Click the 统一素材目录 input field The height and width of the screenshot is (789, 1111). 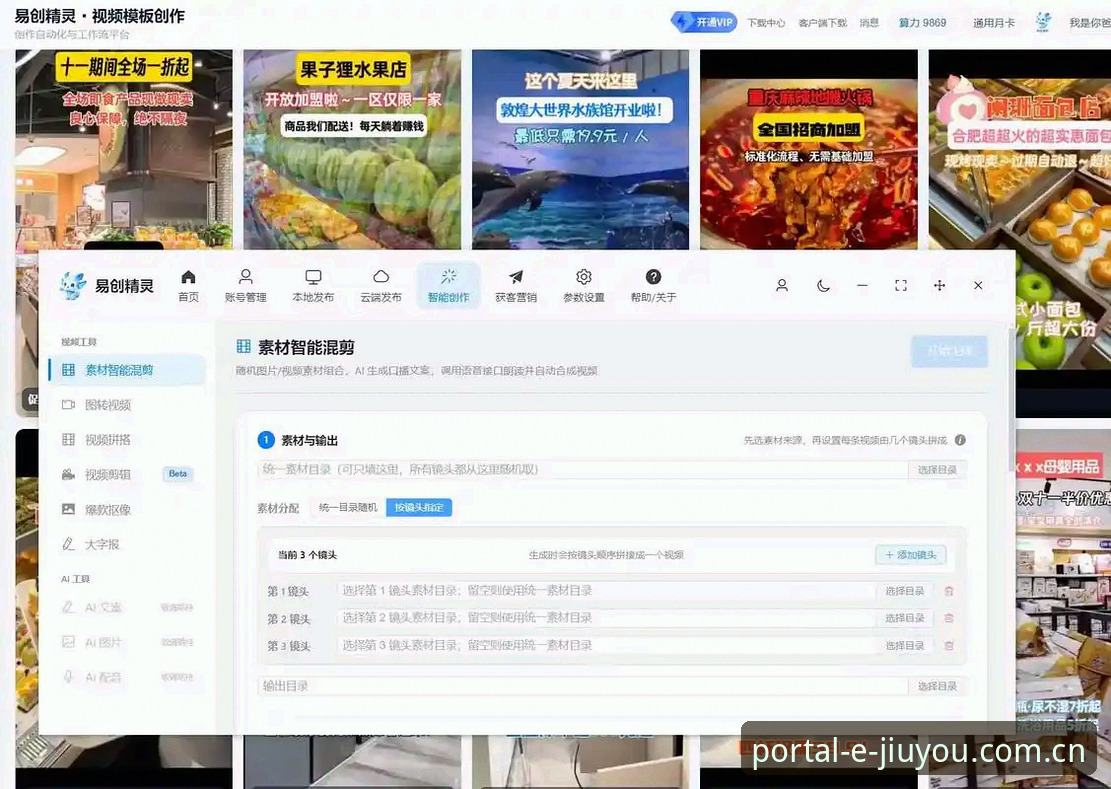point(582,469)
